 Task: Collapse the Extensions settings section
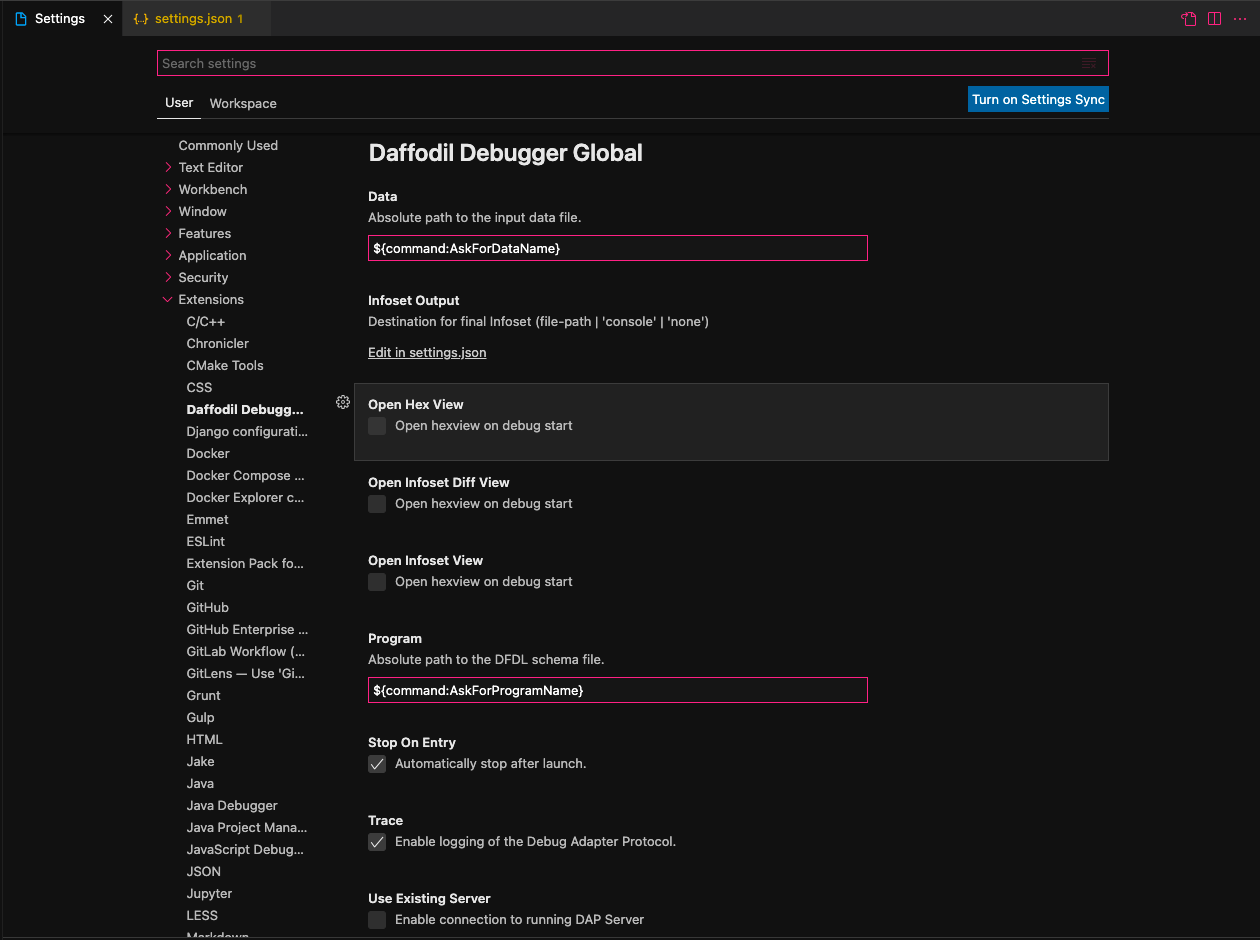pyautogui.click(x=168, y=299)
